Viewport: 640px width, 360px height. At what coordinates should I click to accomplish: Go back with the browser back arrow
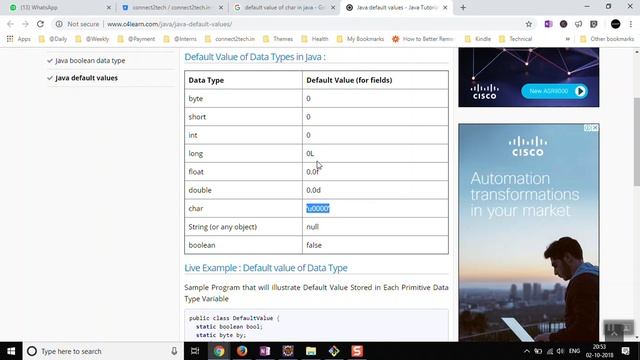tap(11, 24)
